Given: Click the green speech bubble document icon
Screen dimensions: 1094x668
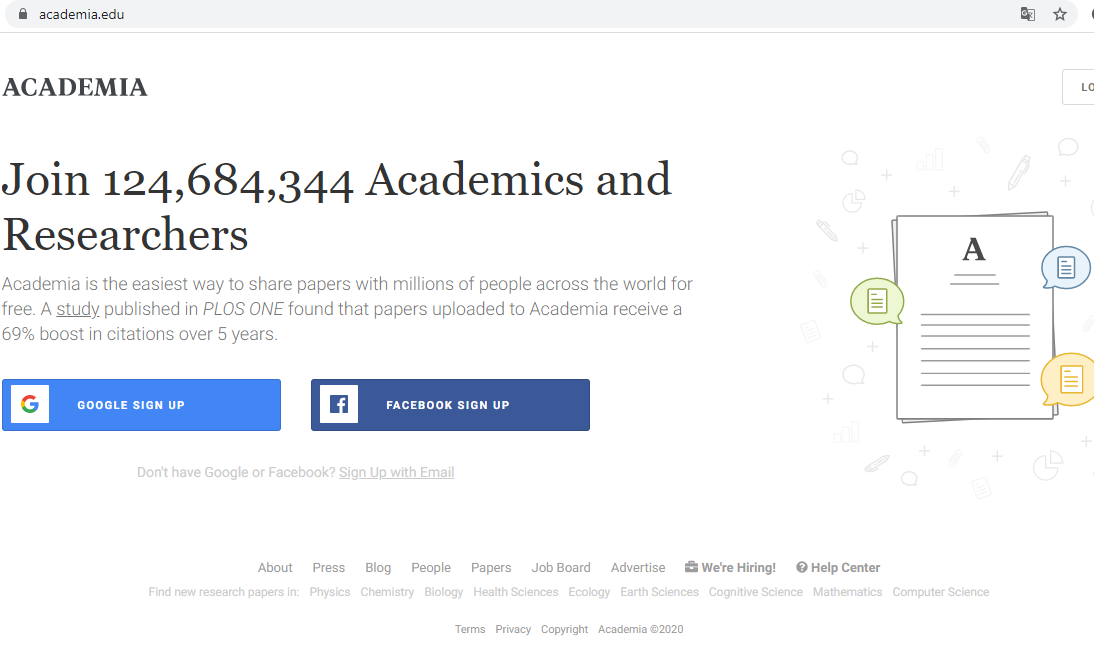Looking at the screenshot, I should [x=877, y=301].
